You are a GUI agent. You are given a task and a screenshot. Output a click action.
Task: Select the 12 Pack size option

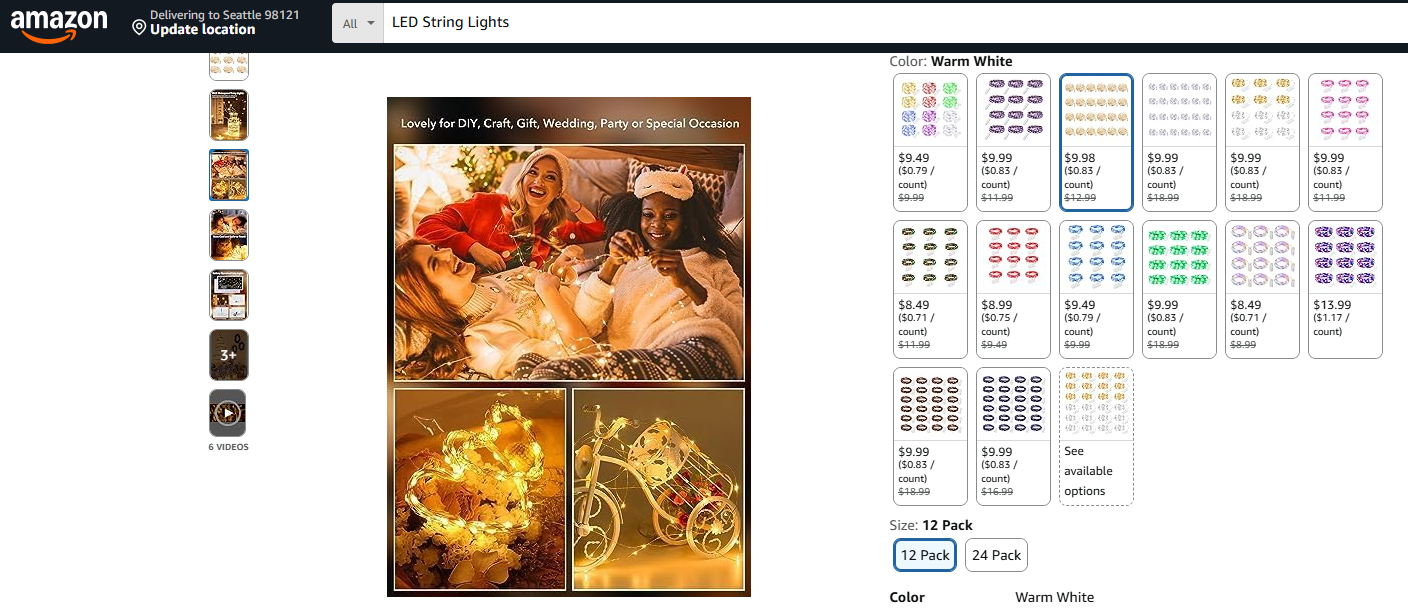924,555
